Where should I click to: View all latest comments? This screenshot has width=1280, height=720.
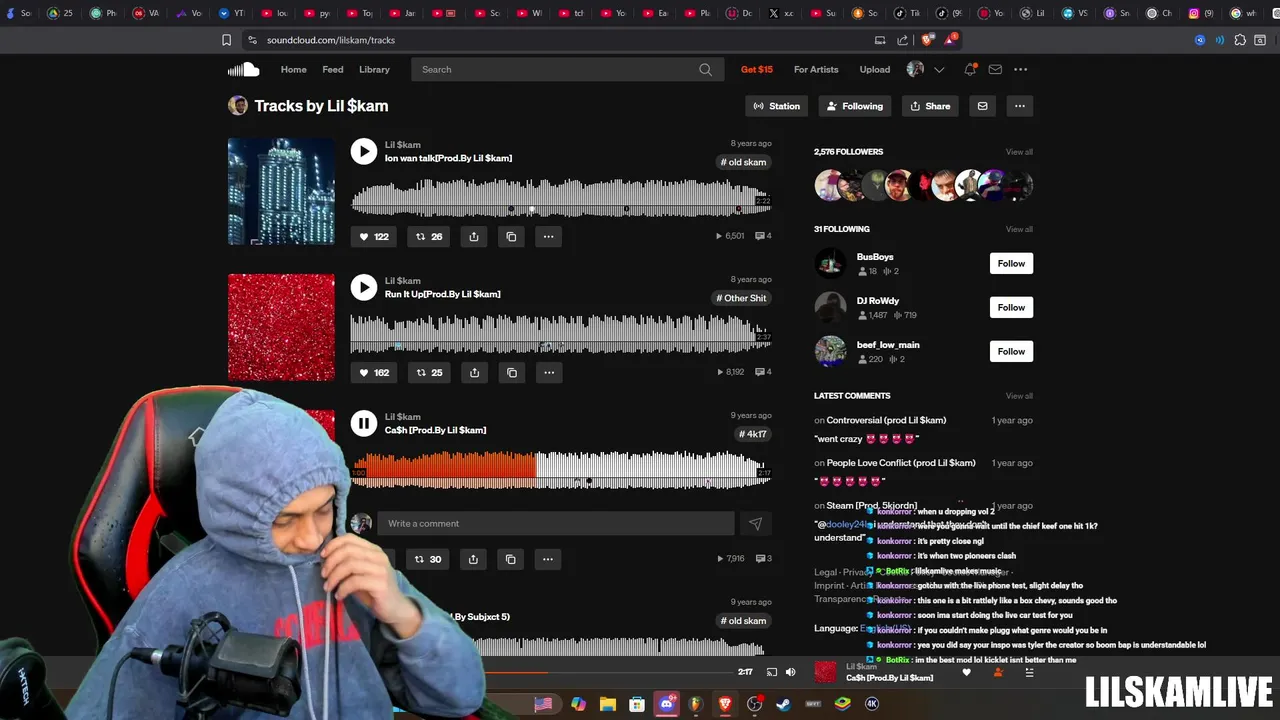[1019, 396]
